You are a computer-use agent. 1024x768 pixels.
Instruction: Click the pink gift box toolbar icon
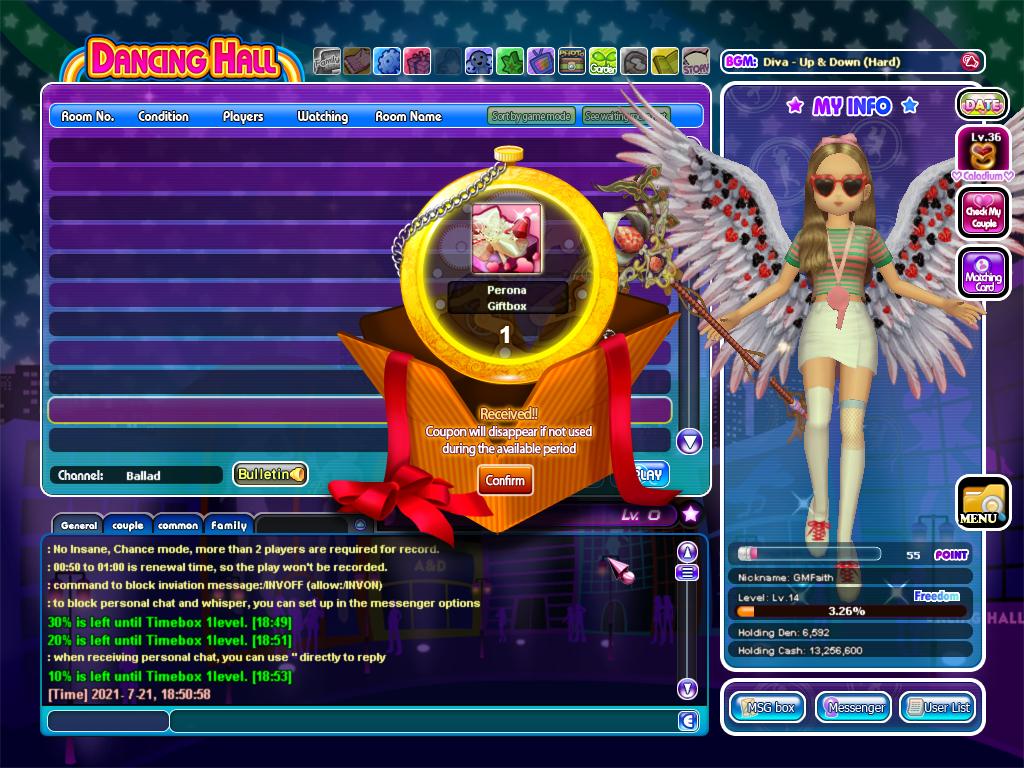[417, 62]
